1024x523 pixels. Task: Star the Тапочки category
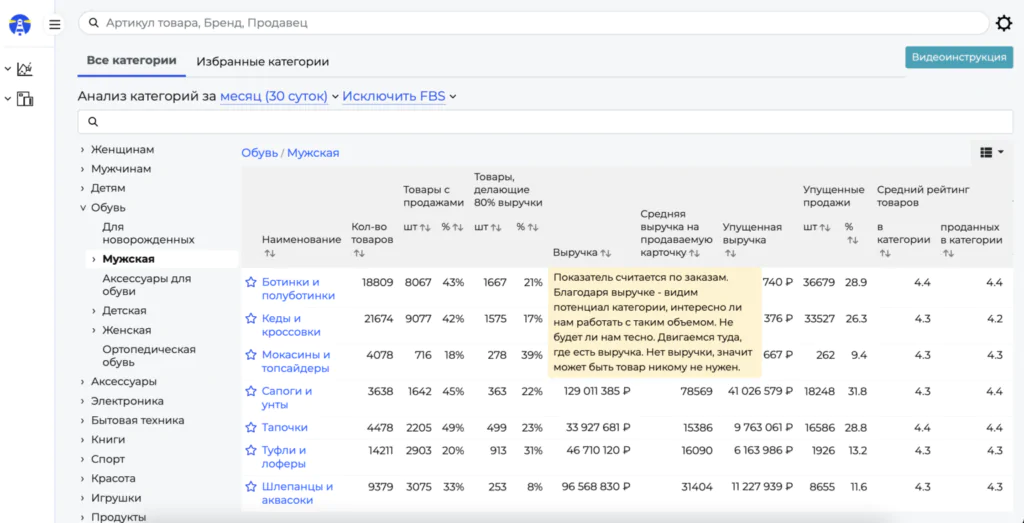pos(251,427)
